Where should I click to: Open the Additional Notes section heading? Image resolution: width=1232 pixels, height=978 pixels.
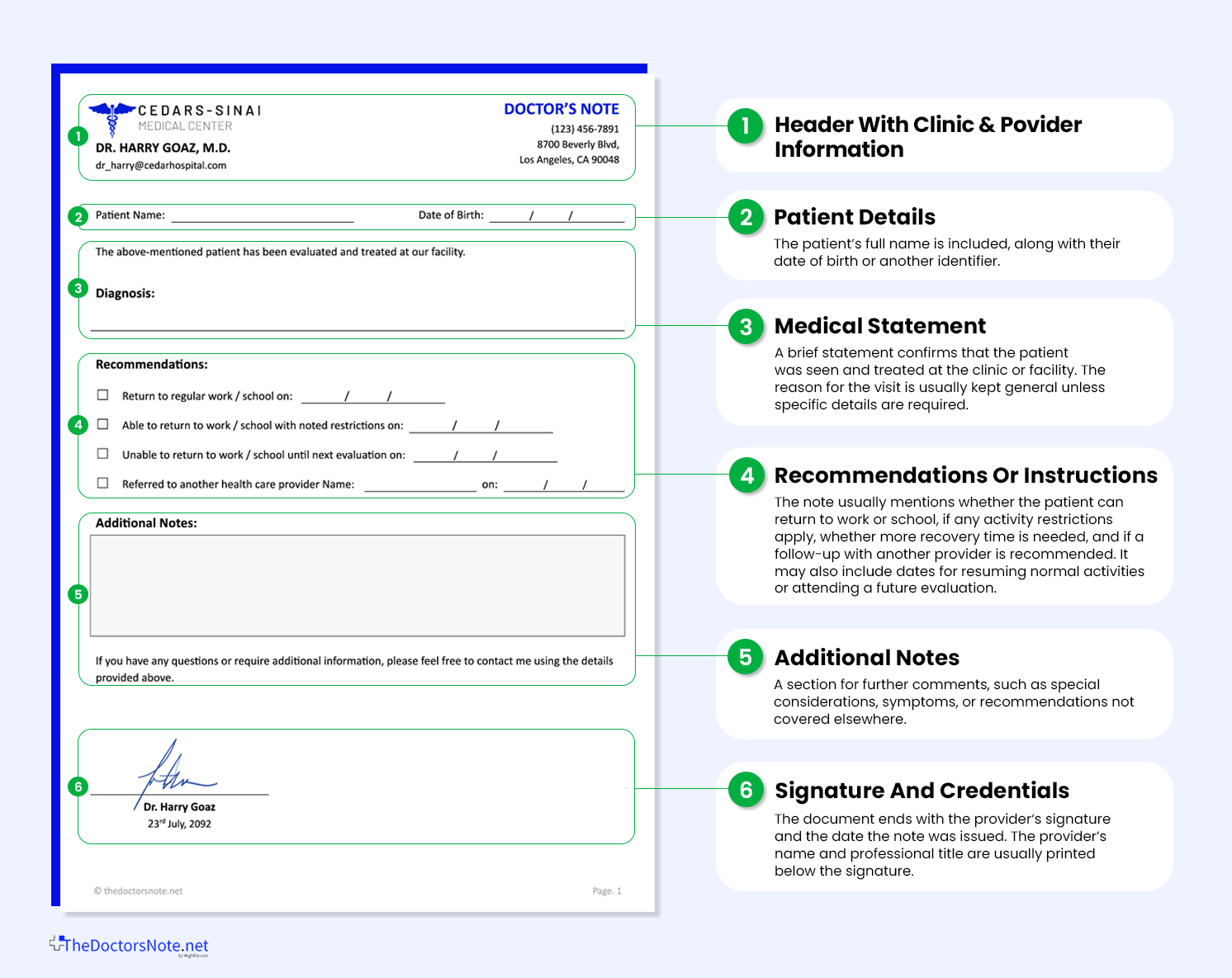867,658
